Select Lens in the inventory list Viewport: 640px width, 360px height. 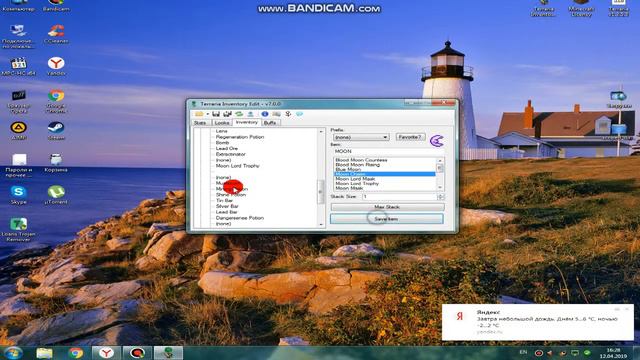[222, 131]
